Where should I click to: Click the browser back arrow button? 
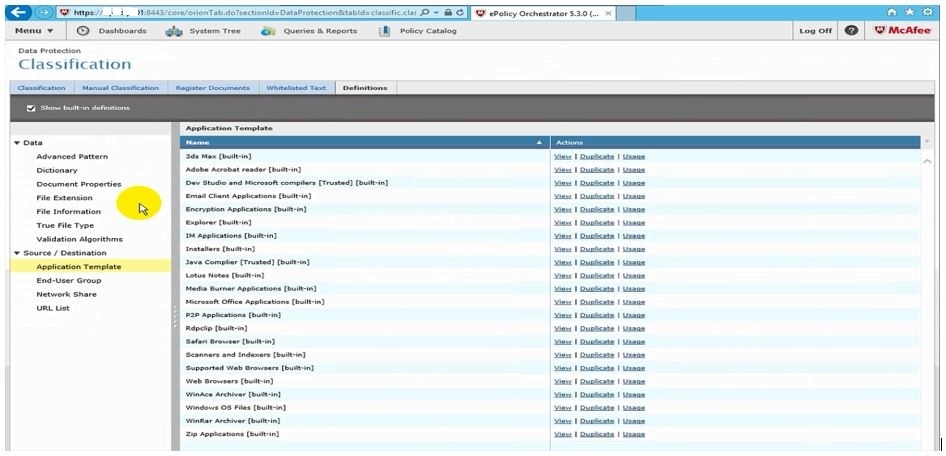click(x=17, y=12)
